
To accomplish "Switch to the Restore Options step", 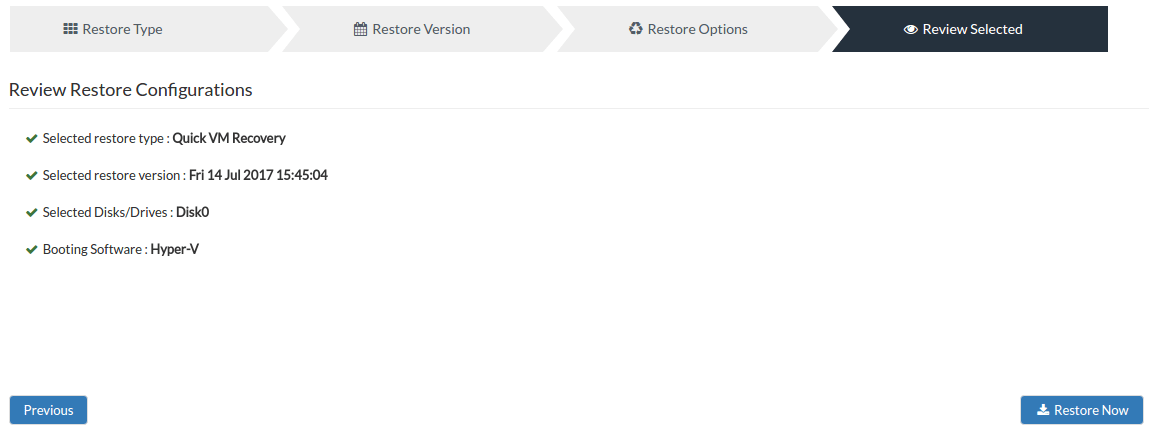I will (696, 29).
